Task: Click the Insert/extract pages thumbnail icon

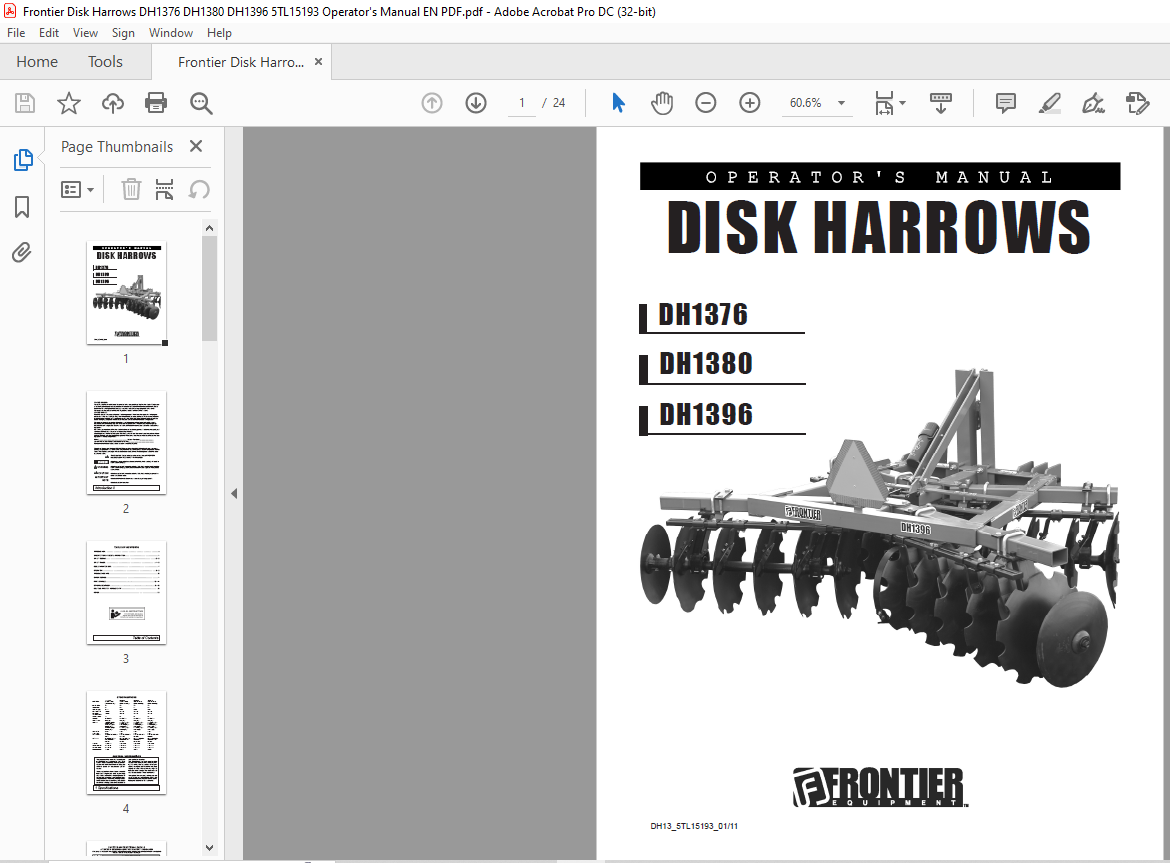Action: (x=164, y=189)
